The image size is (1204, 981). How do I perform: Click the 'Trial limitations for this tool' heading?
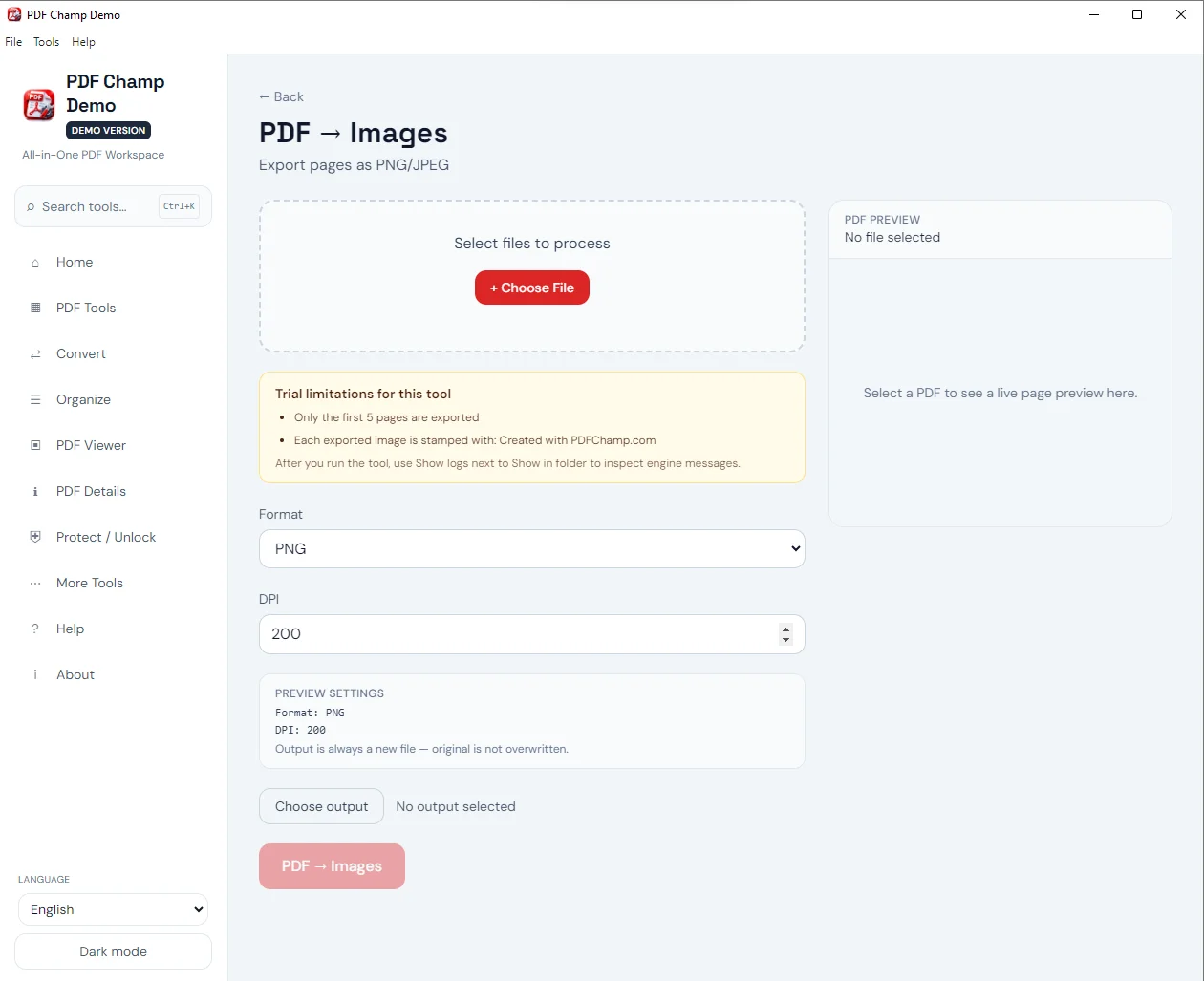pyautogui.click(x=363, y=394)
